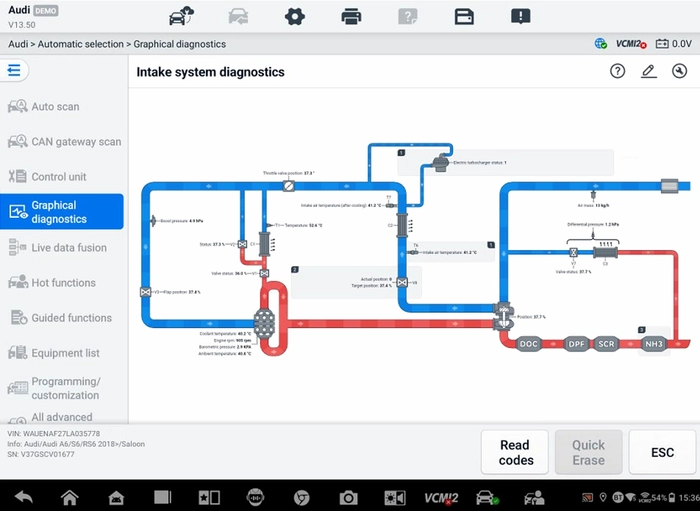Click the pencil edit icon

(648, 71)
